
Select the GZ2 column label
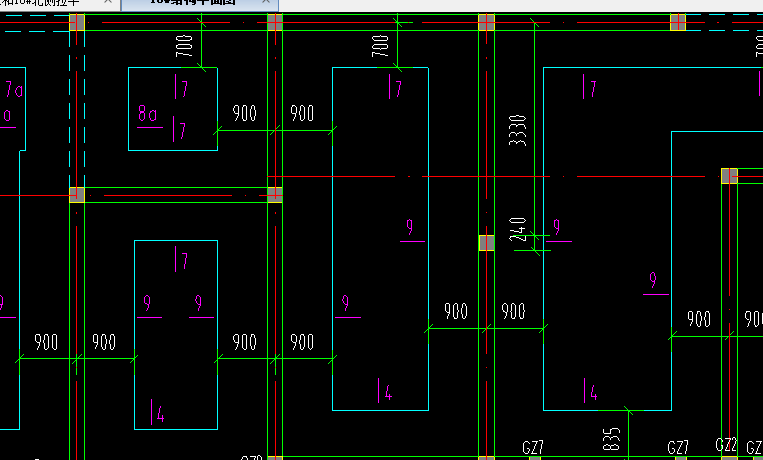pyautogui.click(x=726, y=444)
